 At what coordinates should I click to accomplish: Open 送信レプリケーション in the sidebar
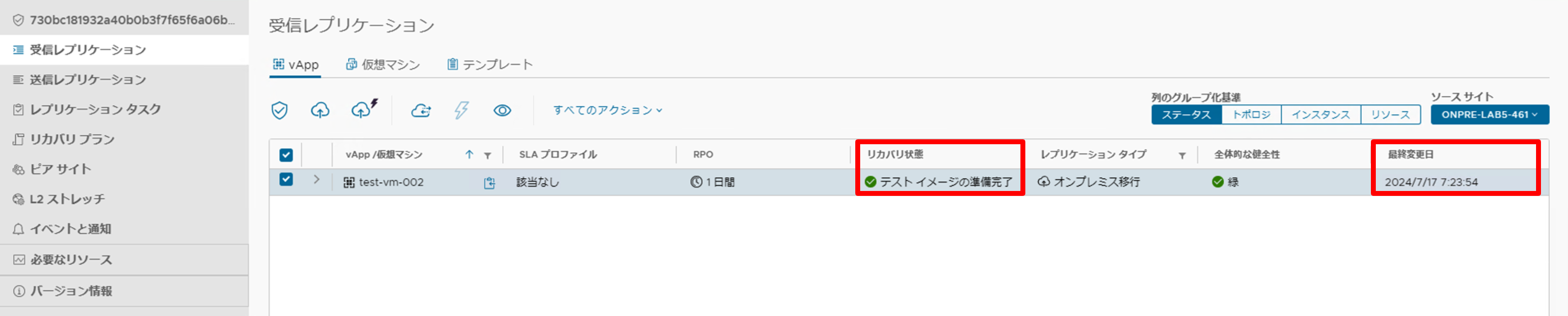[x=87, y=80]
